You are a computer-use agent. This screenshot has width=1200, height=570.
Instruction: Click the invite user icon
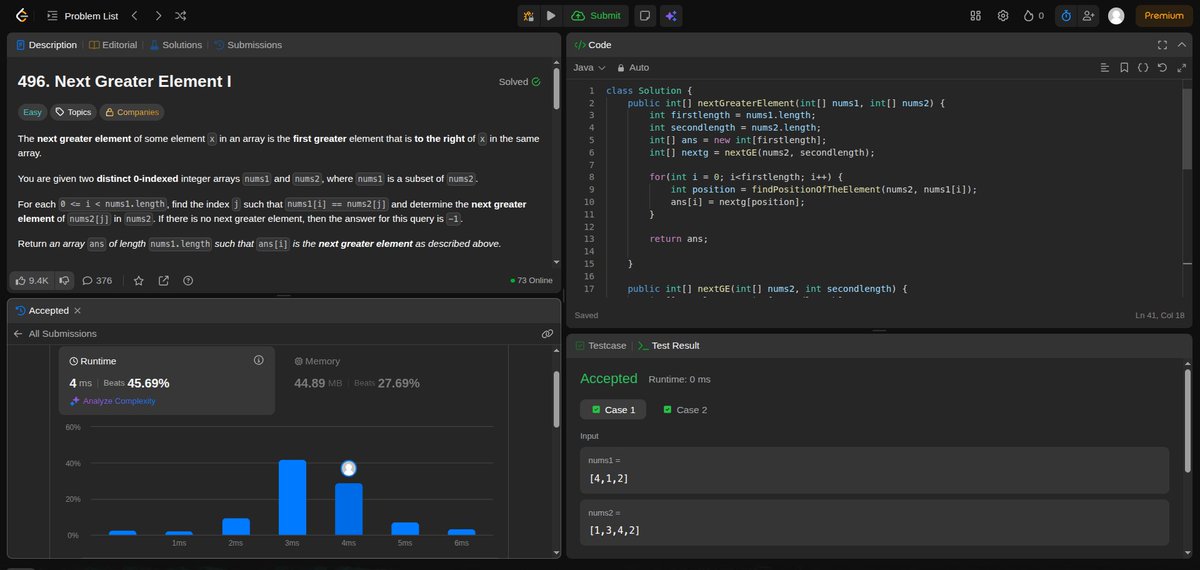coord(1088,15)
